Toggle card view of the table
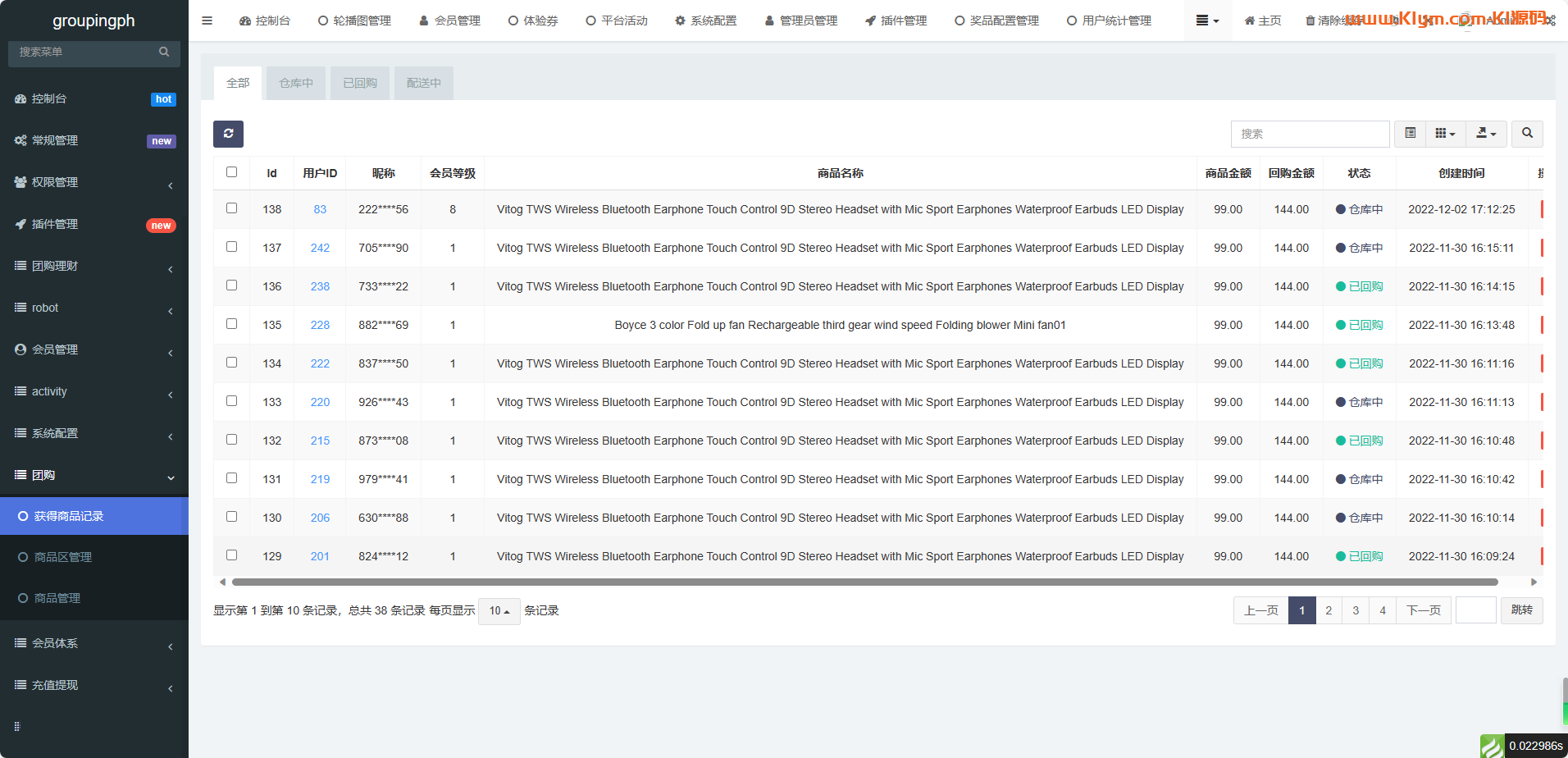The height and width of the screenshot is (758, 1568). point(1411,134)
